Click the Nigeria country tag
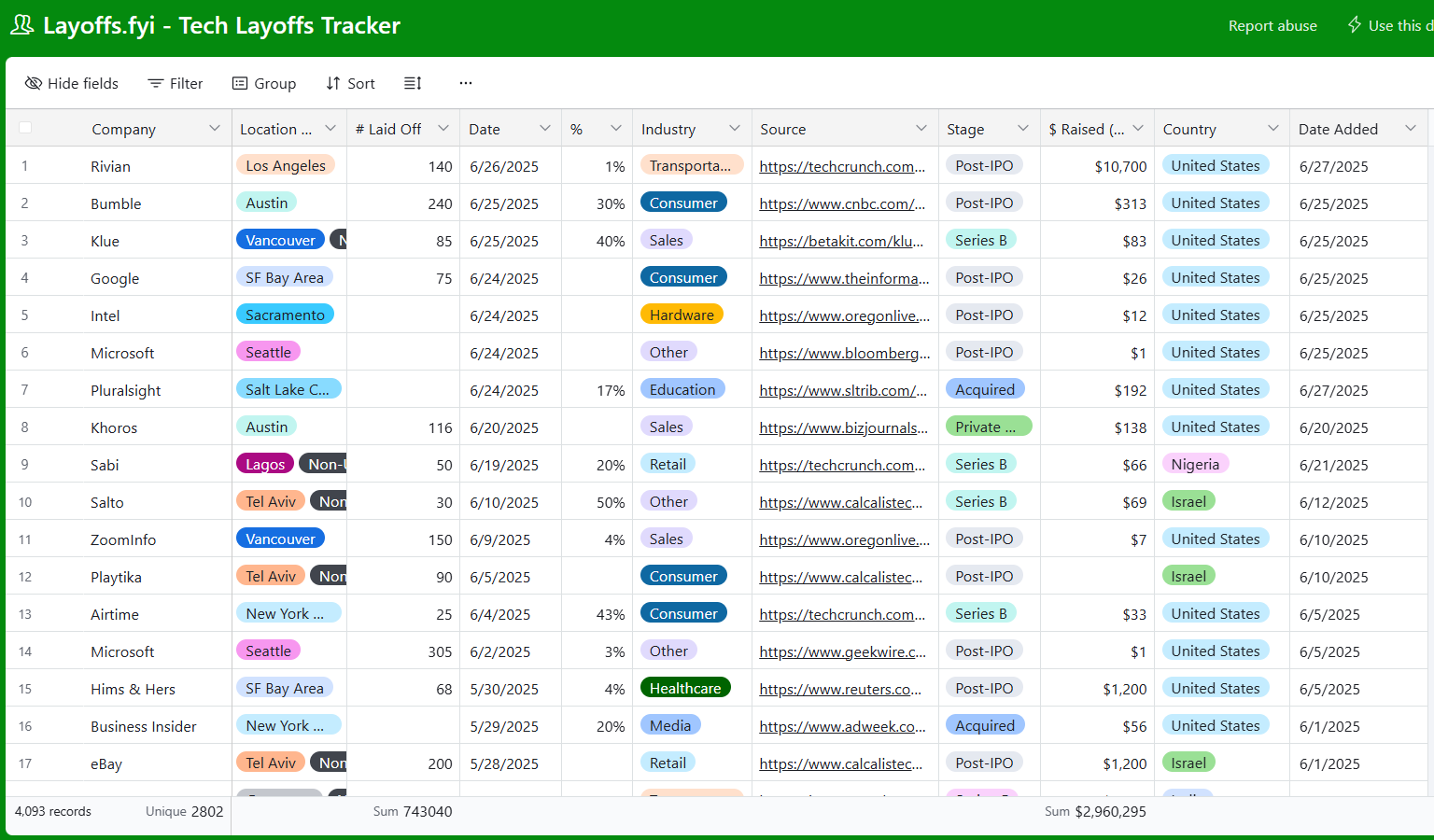Screen dimensions: 1434x840 [1195, 464]
